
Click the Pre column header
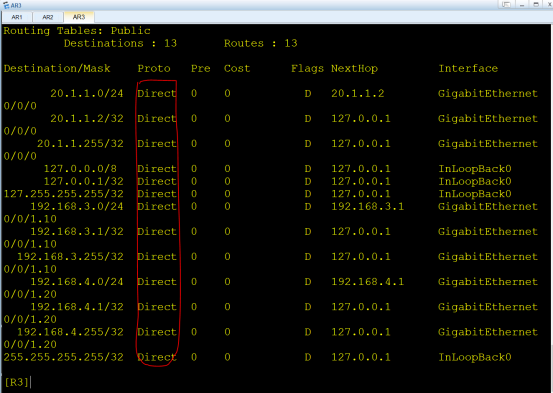coord(200,68)
